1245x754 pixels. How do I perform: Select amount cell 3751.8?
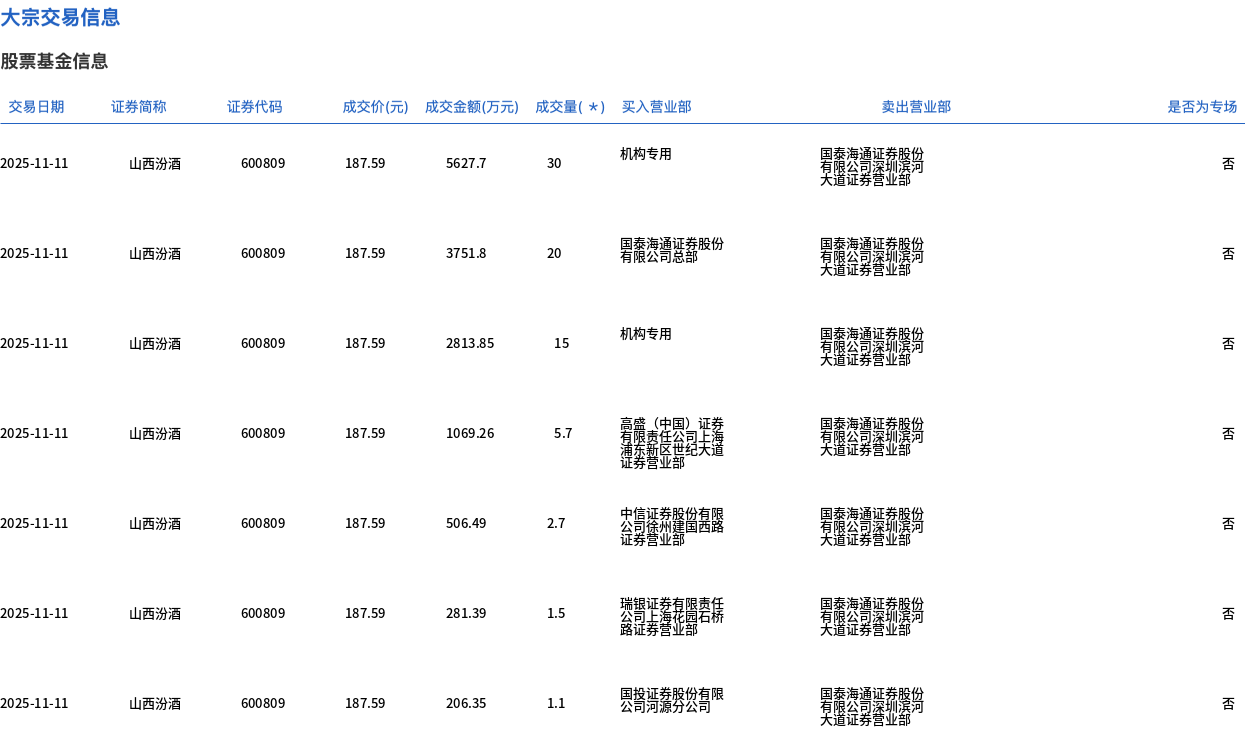[x=466, y=253]
